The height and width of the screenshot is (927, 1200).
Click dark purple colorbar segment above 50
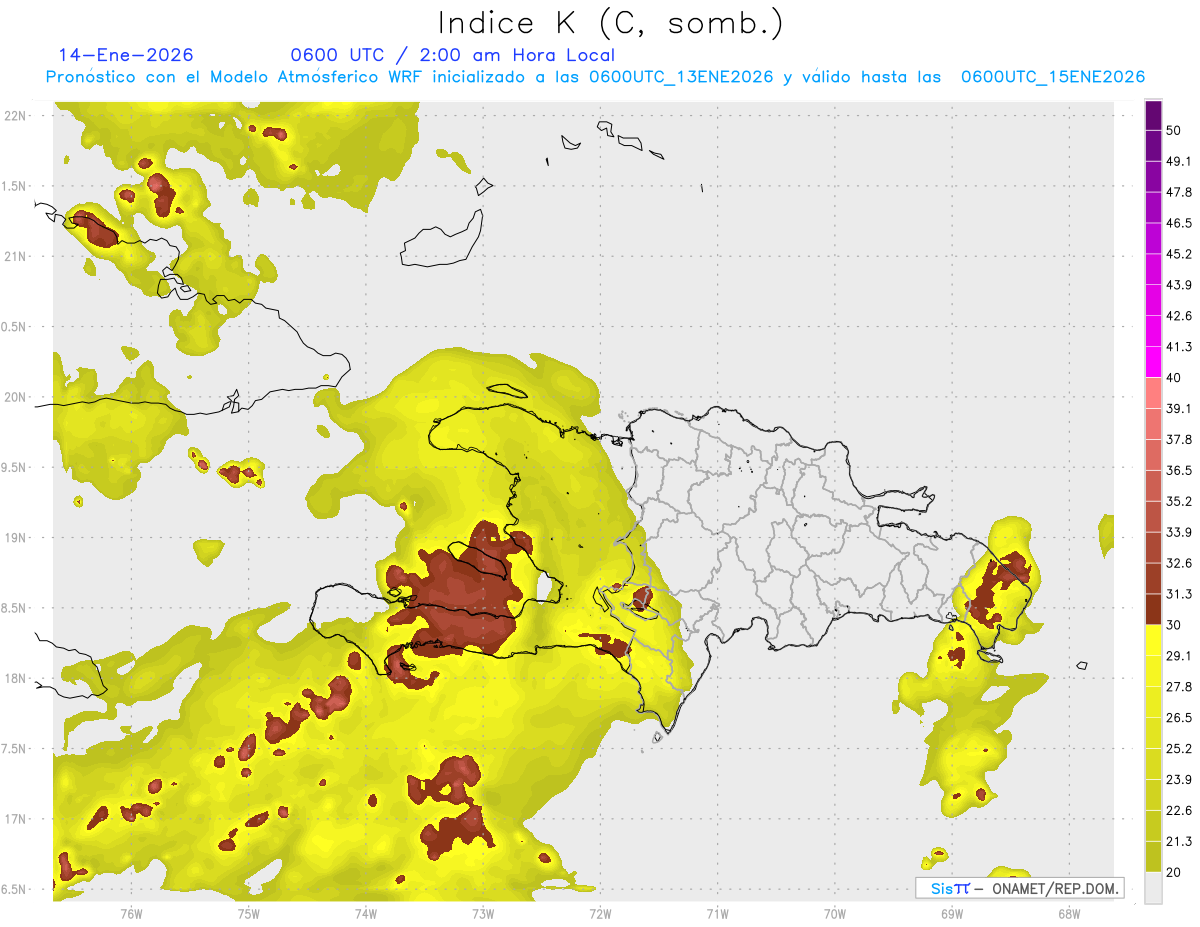1153,115
